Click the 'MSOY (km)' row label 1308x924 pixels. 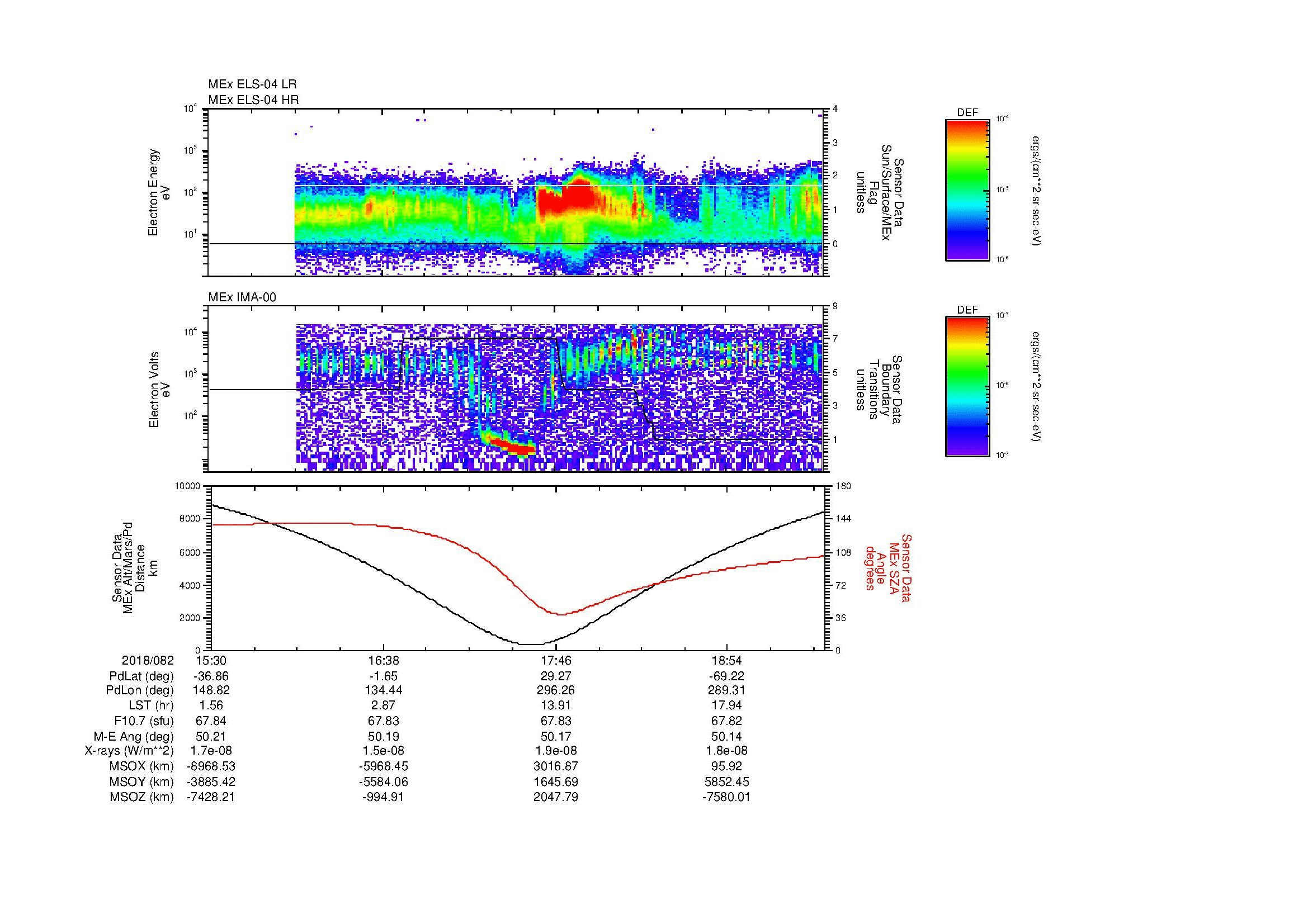141,781
